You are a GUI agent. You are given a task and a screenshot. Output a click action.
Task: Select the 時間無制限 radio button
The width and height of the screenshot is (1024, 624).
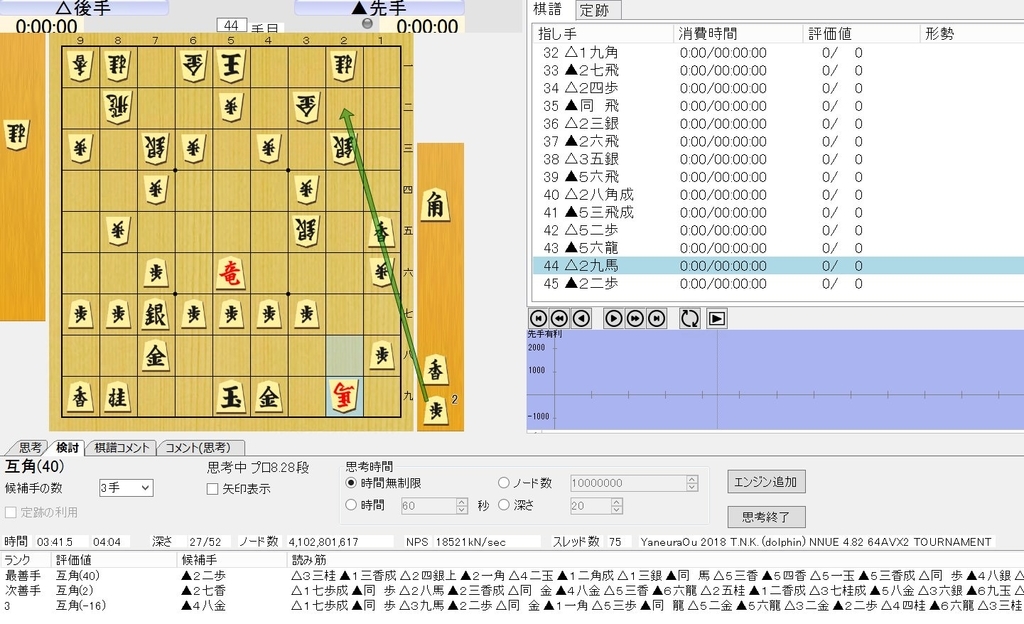tap(351, 483)
